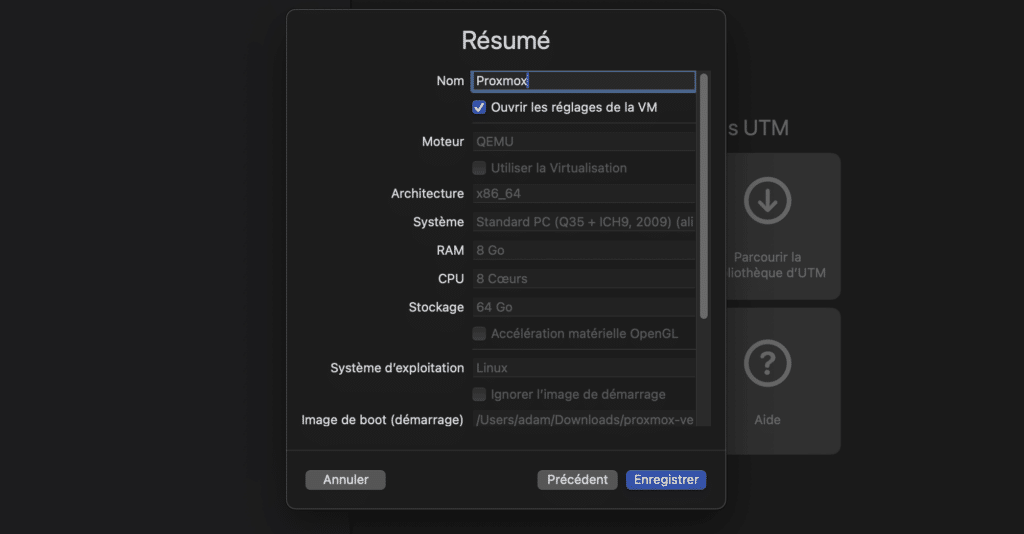The image size is (1024, 534).
Task: Go back with the Précédent button
Action: pyautogui.click(x=577, y=480)
